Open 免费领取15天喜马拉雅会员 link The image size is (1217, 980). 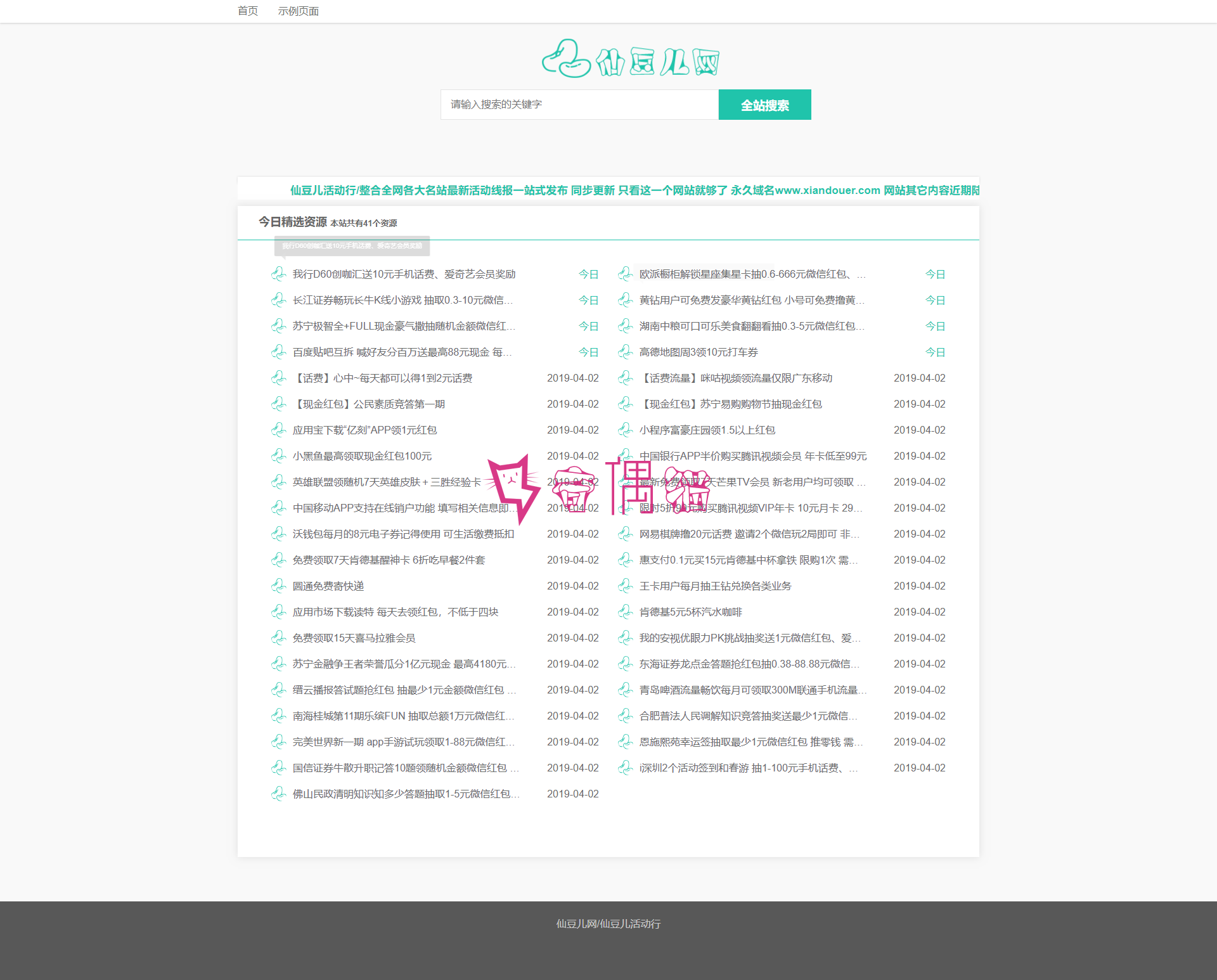354,638
